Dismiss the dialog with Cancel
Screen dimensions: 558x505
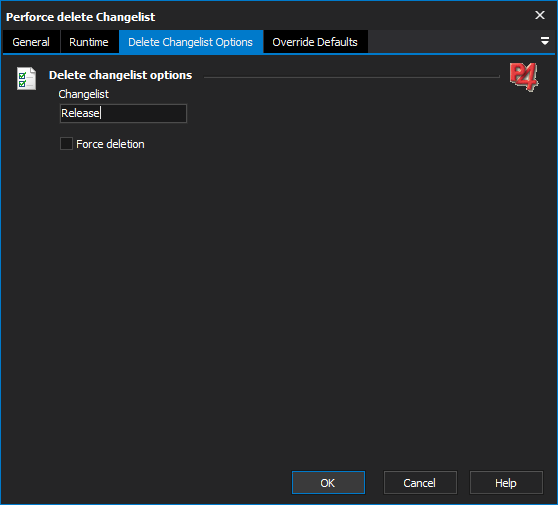420,483
